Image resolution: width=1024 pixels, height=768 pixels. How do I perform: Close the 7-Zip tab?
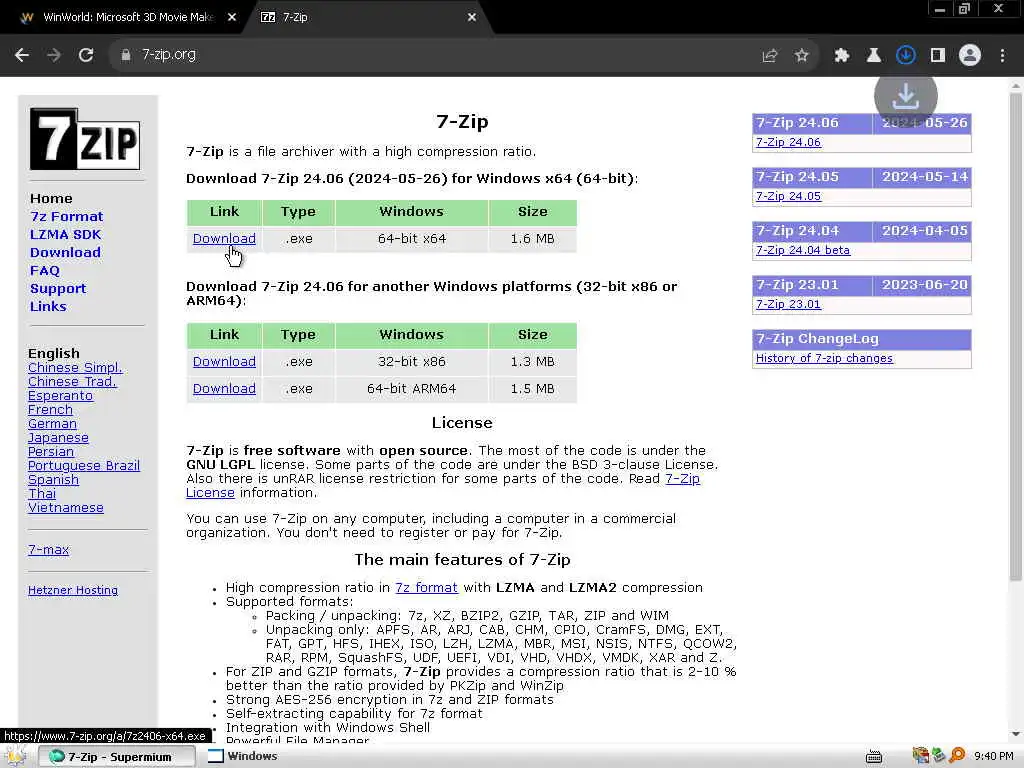[472, 18]
